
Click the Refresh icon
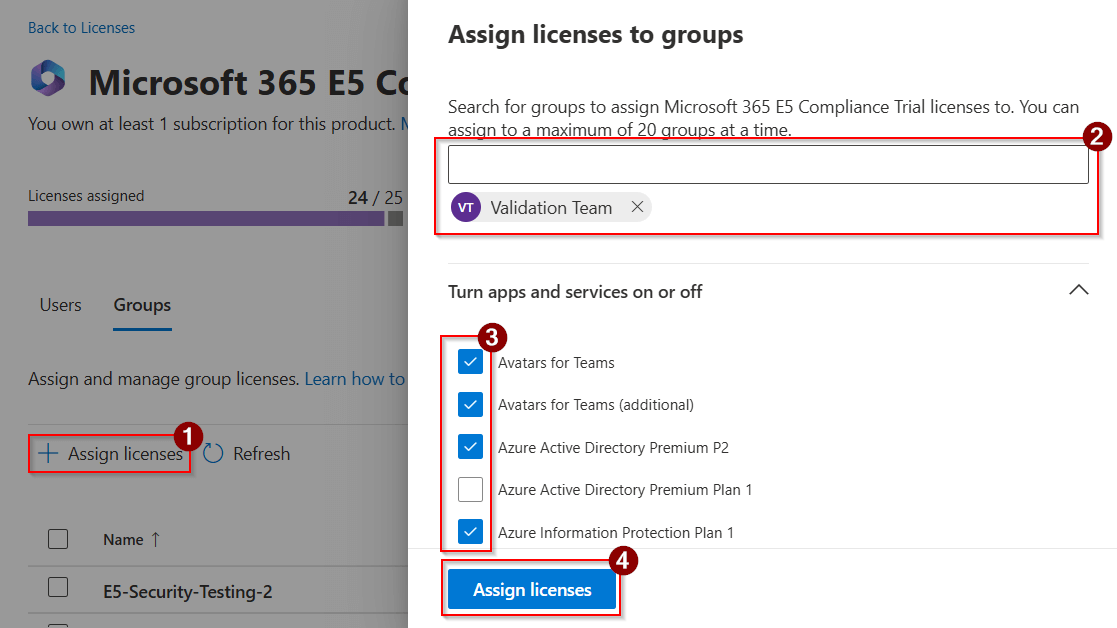pos(211,453)
